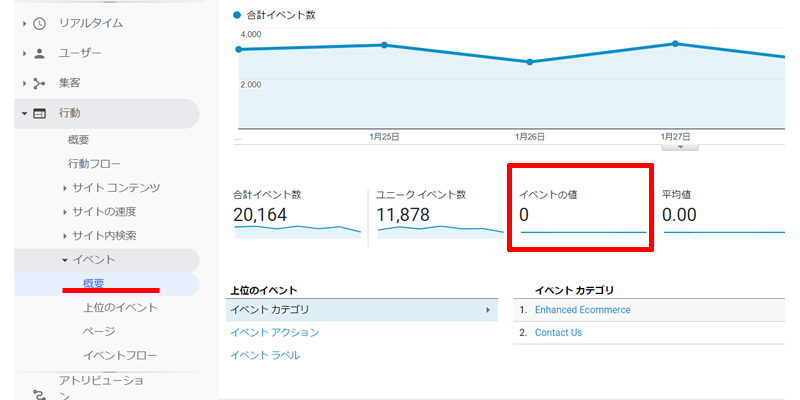Open 上位のイベント report in sidebar

[120, 308]
